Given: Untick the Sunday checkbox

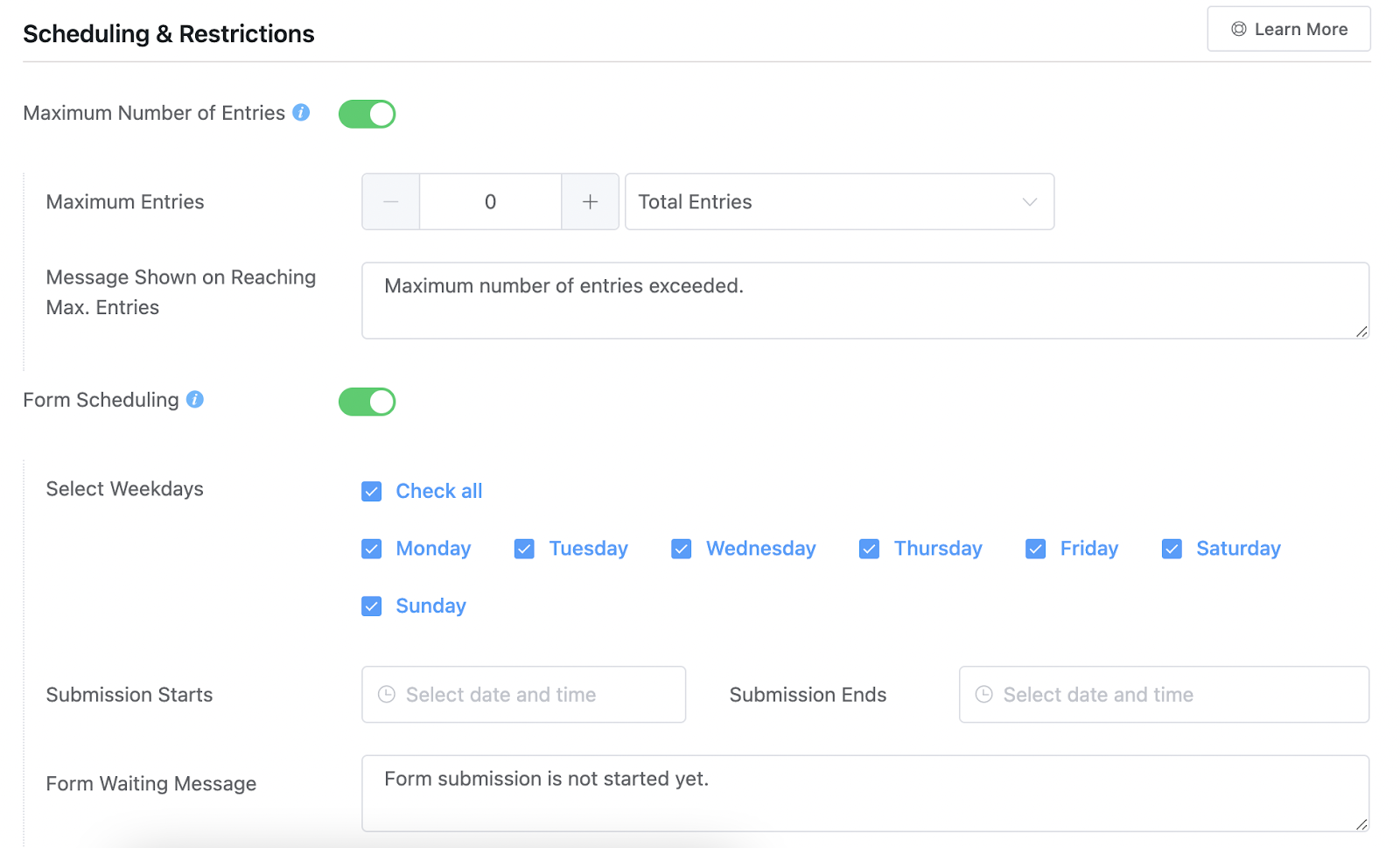Looking at the screenshot, I should tap(372, 606).
